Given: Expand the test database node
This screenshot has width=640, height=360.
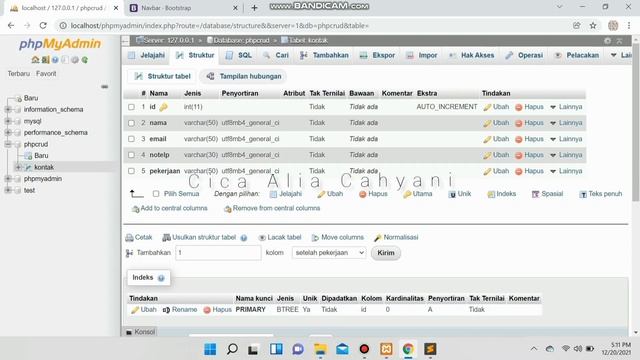Looking at the screenshot, I should point(8,190).
